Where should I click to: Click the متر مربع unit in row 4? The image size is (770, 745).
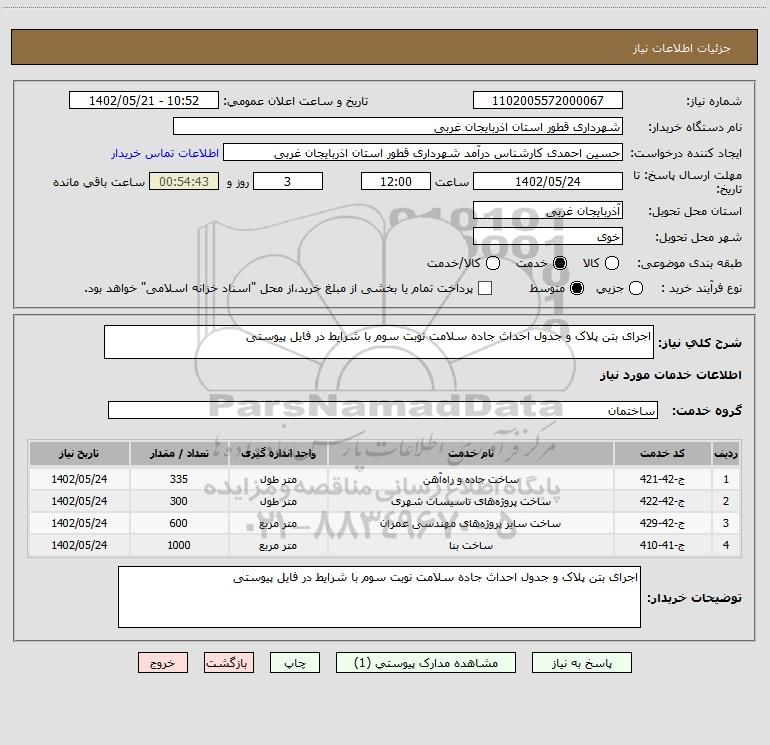(x=278, y=546)
